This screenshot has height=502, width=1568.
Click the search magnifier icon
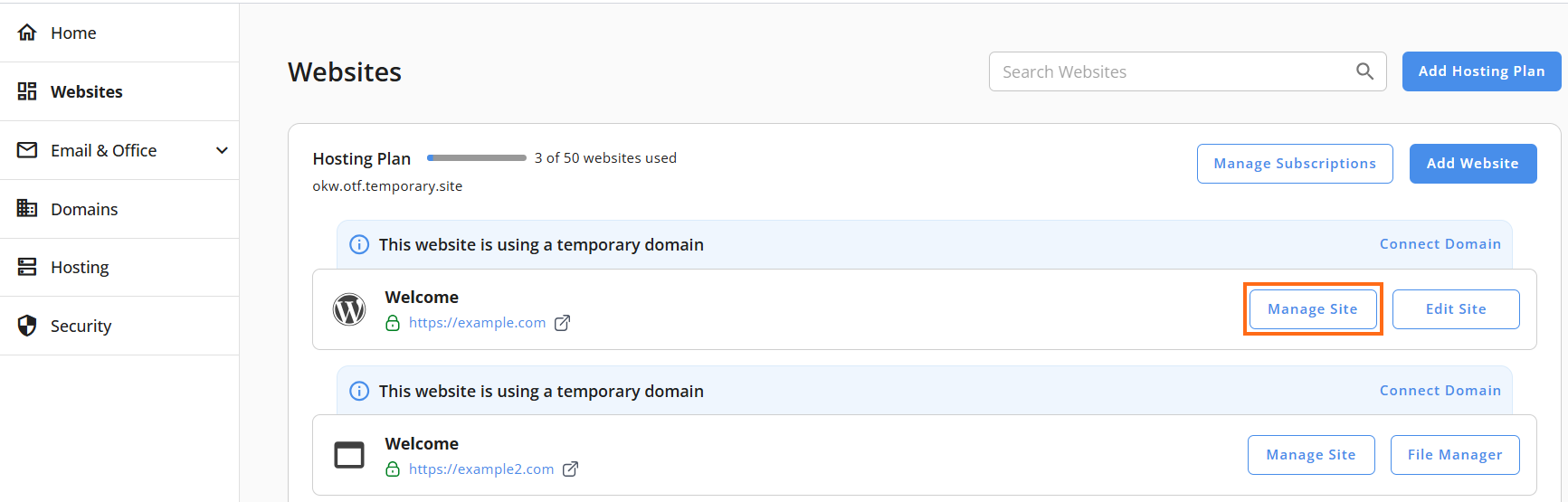(x=1364, y=71)
